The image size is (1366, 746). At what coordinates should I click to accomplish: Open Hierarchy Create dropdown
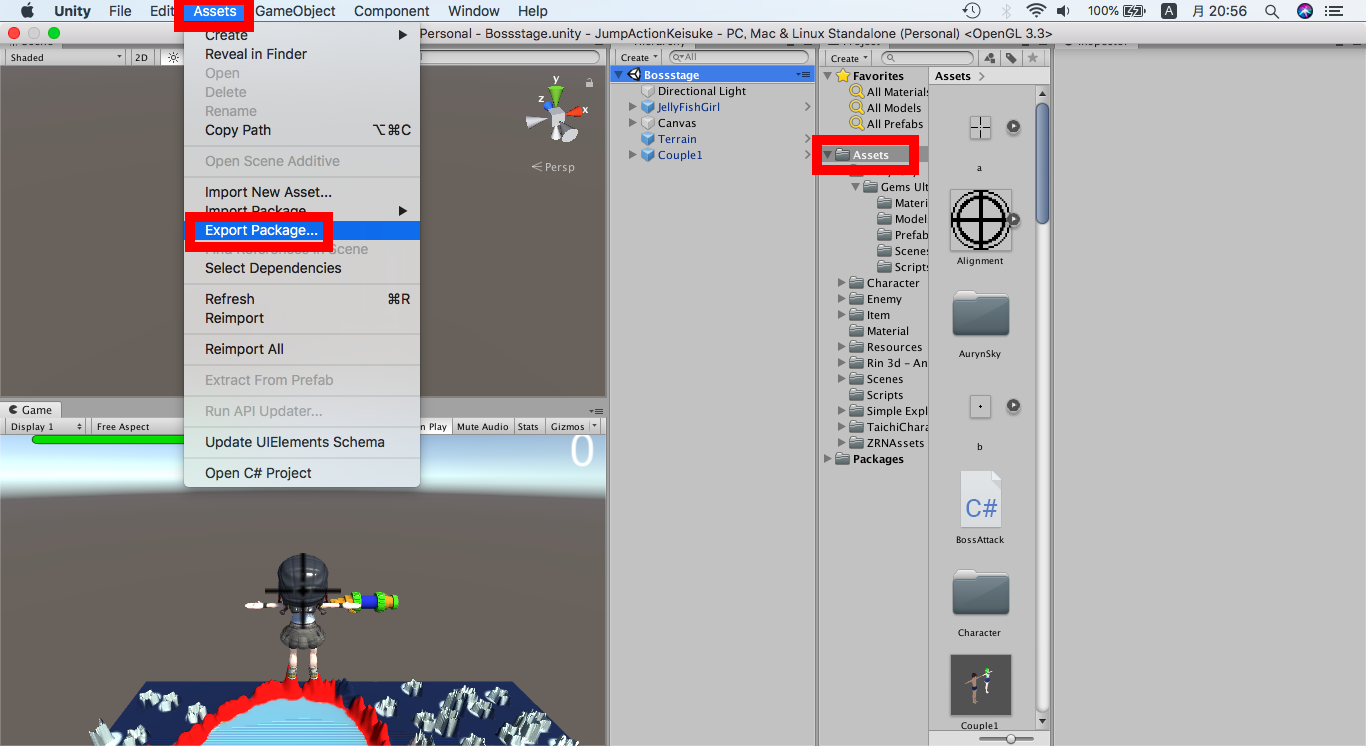[639, 58]
